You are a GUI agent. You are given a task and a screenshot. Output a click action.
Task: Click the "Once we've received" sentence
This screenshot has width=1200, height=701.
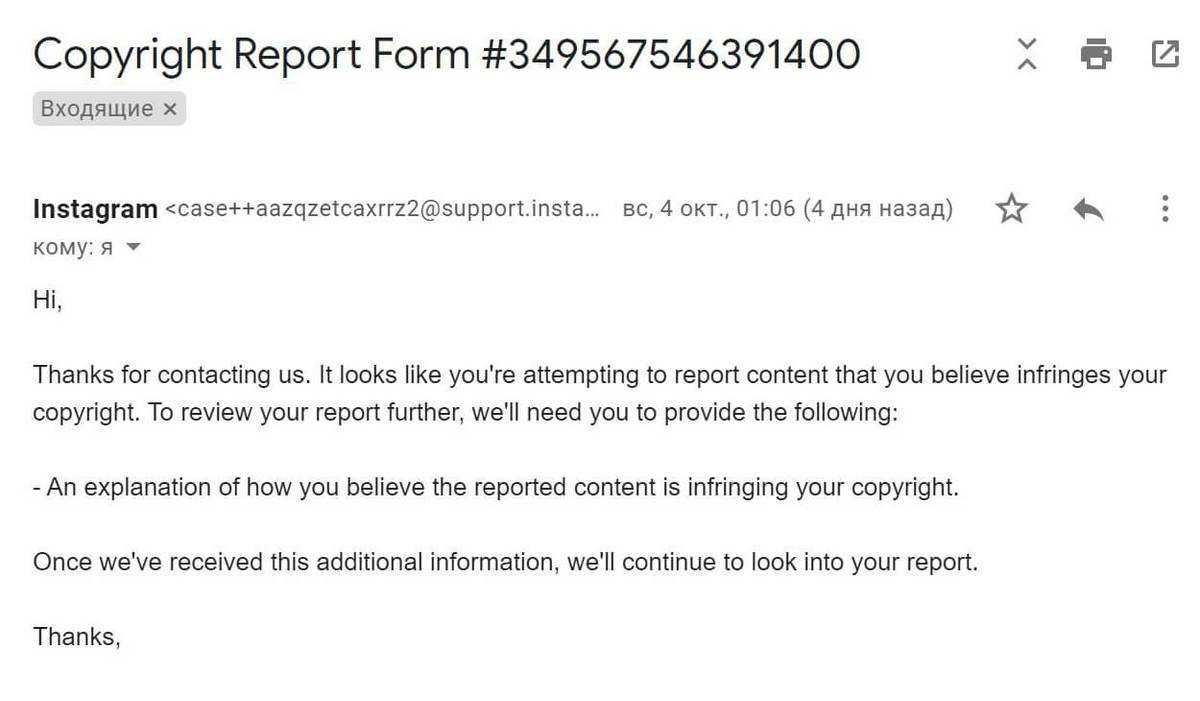coord(505,562)
